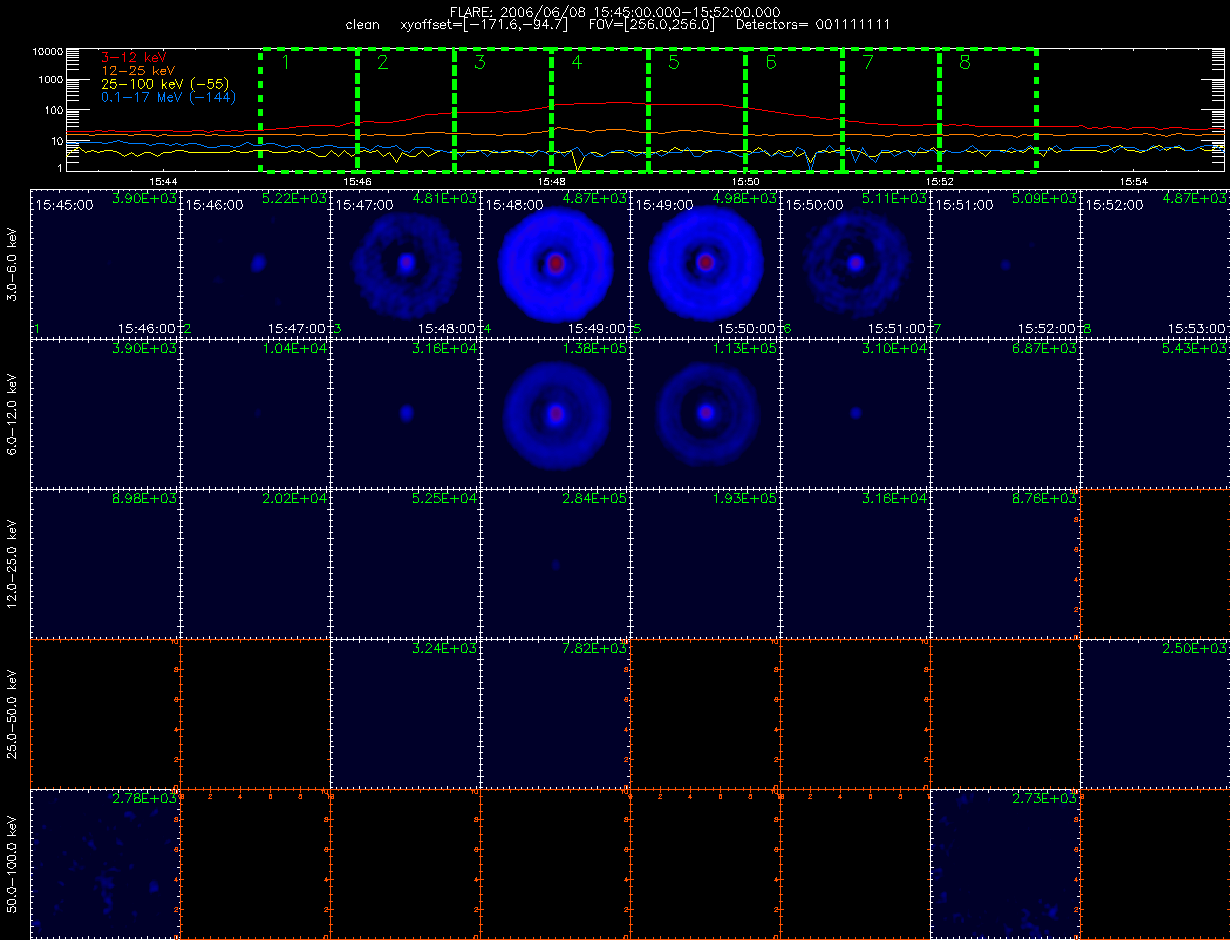
Task: Click the '15:44' time axis tick label
Action: tap(163, 182)
